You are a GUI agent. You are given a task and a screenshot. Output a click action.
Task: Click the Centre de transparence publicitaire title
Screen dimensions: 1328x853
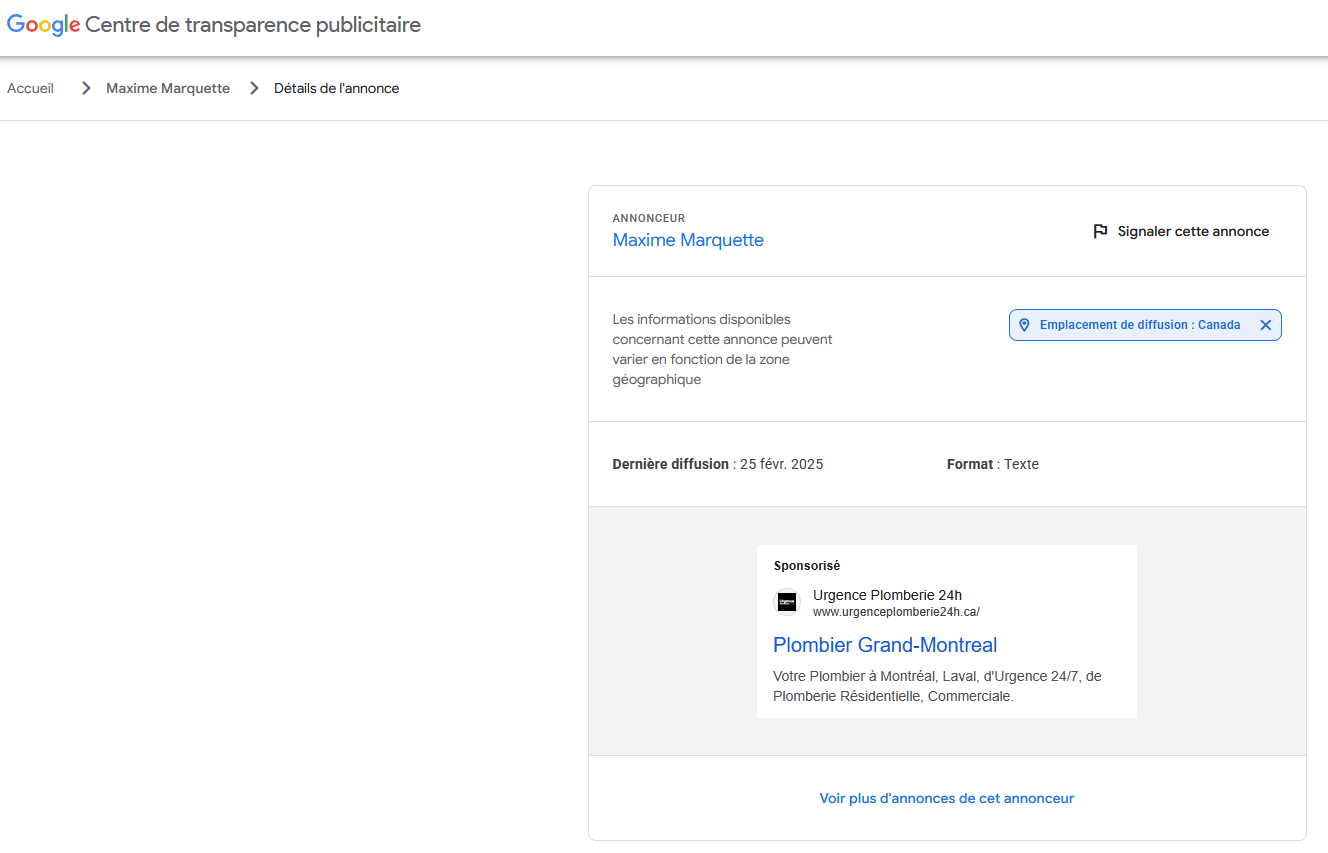tap(253, 25)
